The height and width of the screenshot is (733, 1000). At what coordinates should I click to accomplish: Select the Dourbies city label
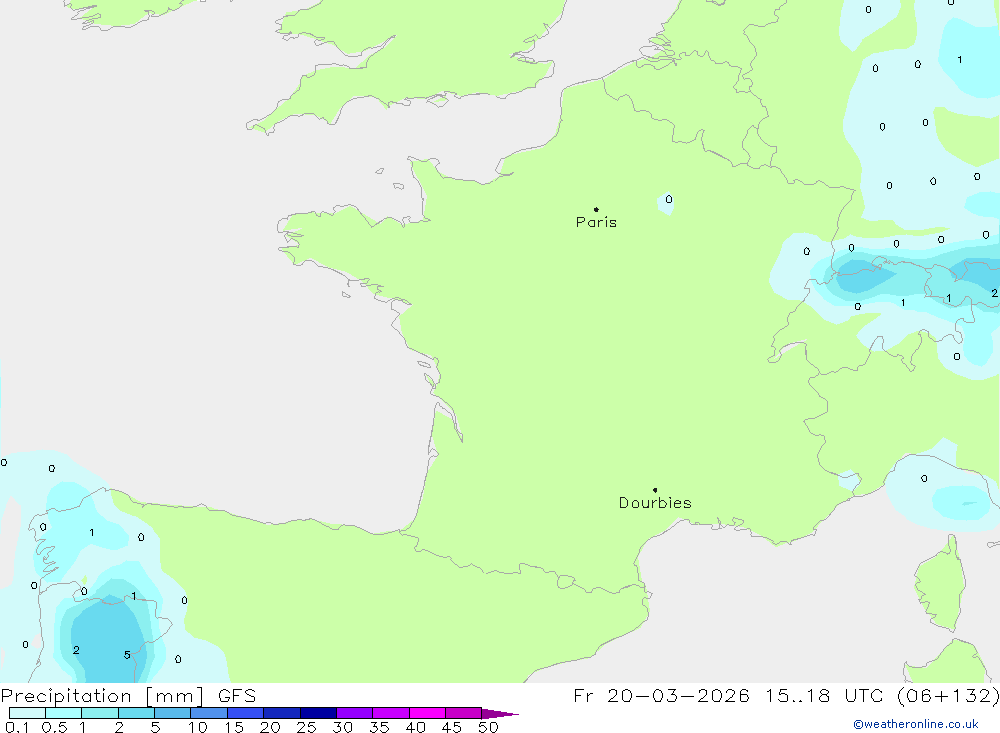655,503
